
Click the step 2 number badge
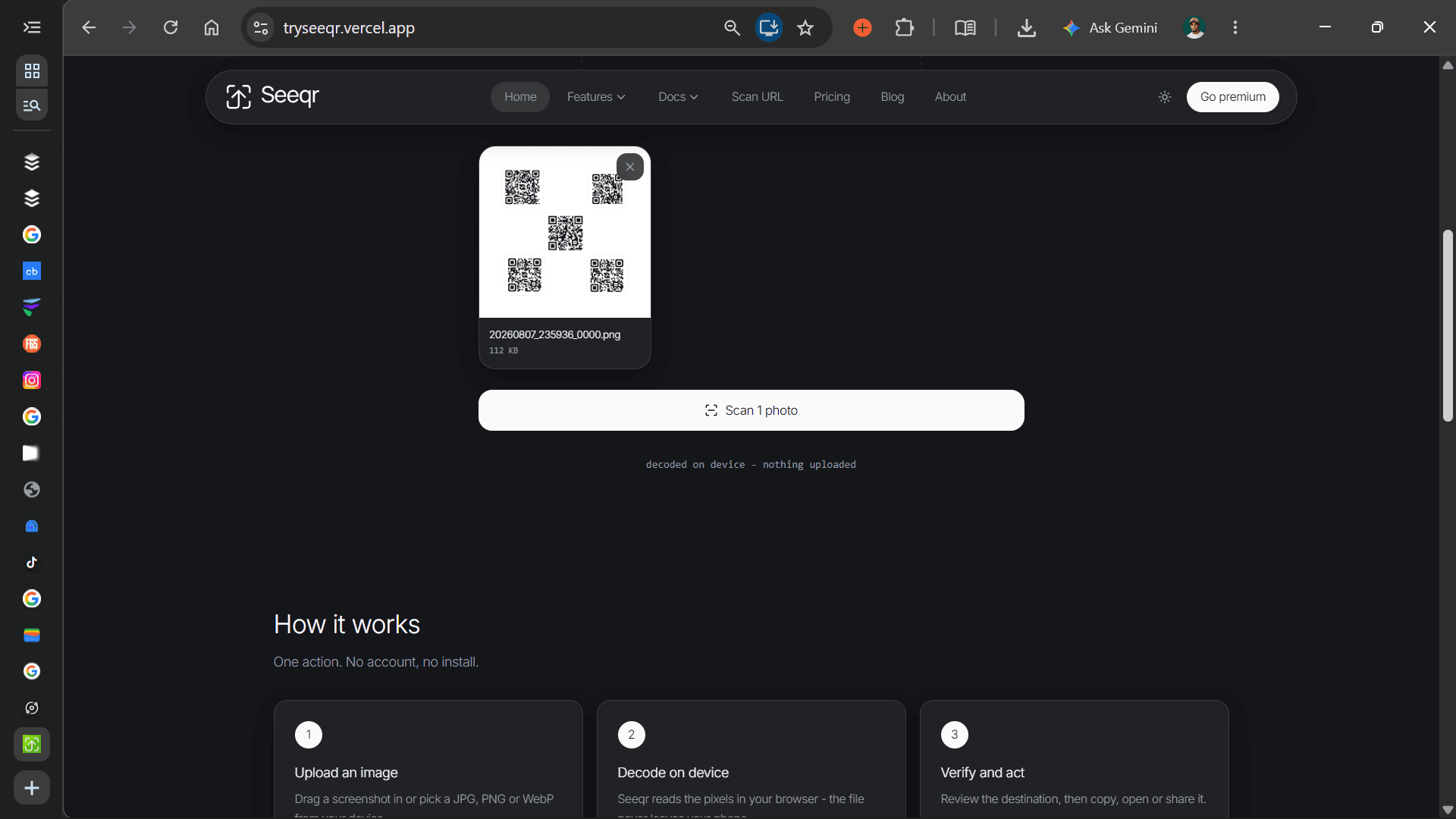(632, 735)
